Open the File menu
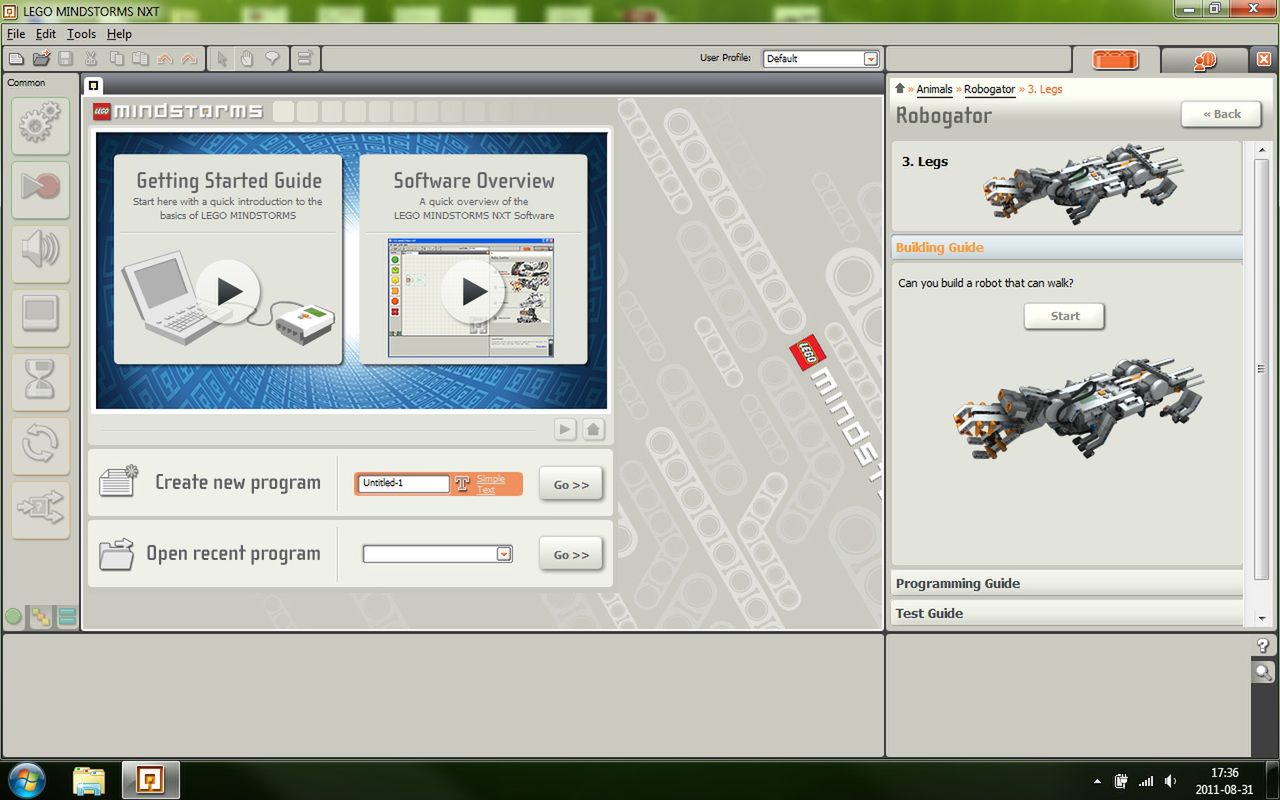Screen dimensions: 1280x800 coord(16,34)
